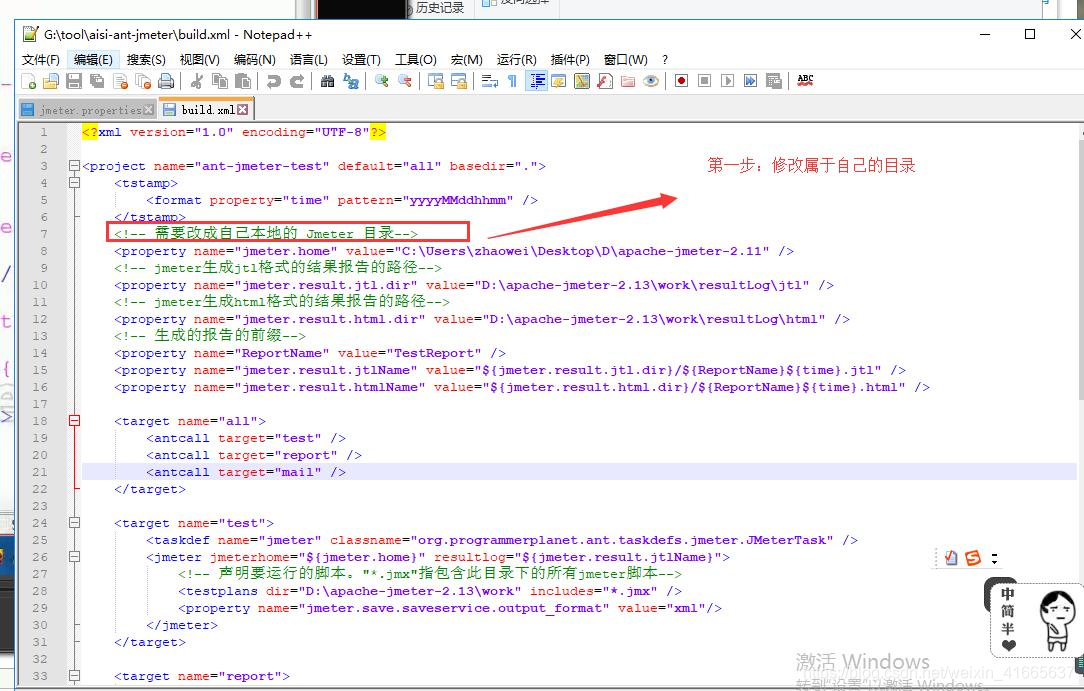Screen dimensions: 1084x691
Task: Cut selection with the scissors icon
Action: [x=197, y=82]
